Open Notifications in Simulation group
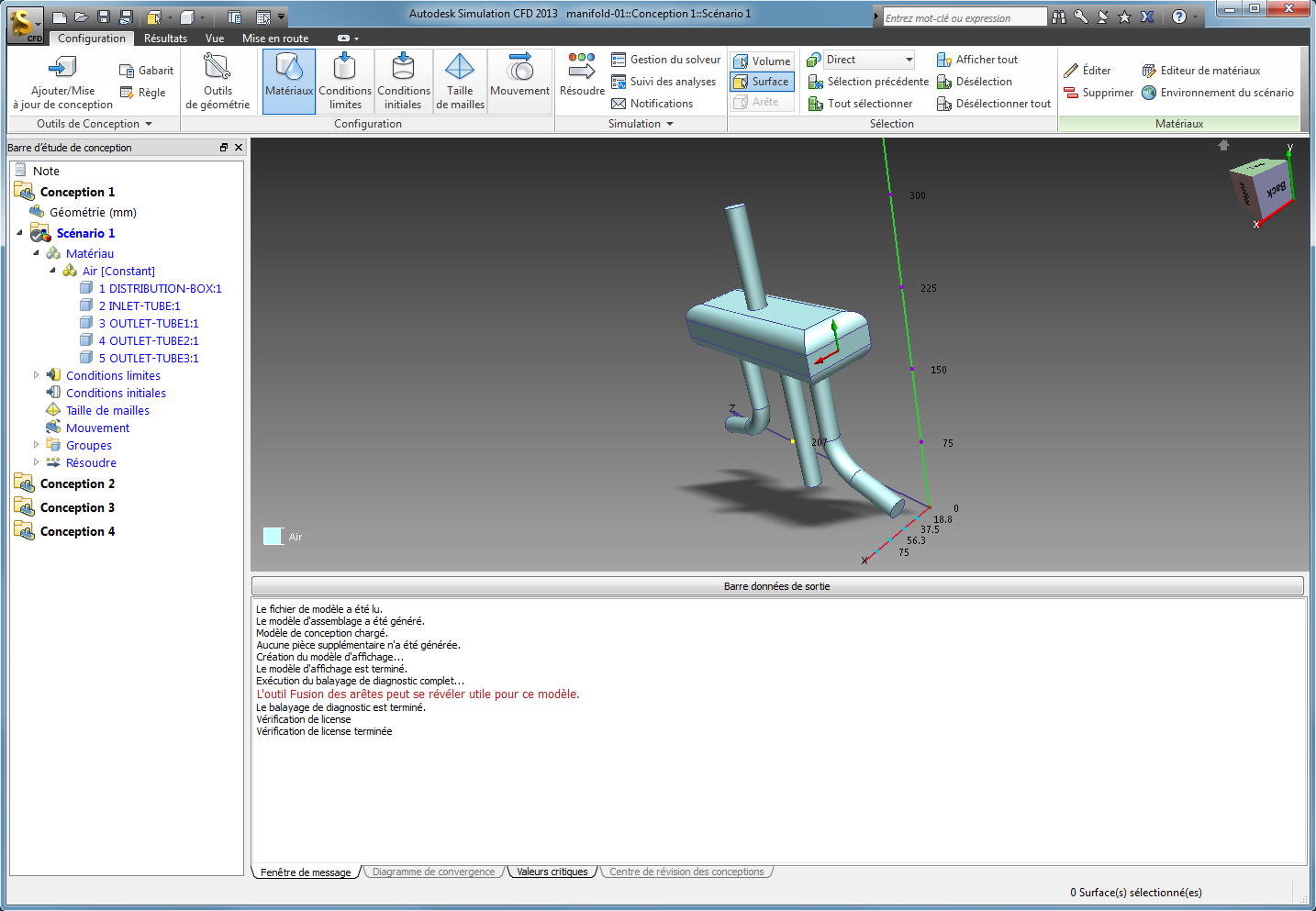1316x911 pixels. (x=652, y=104)
